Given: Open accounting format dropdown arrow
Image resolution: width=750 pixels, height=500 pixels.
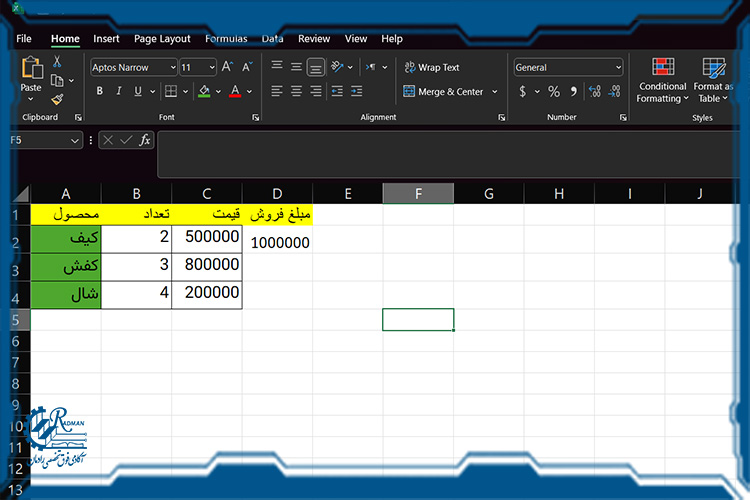Looking at the screenshot, I should coord(537,91).
